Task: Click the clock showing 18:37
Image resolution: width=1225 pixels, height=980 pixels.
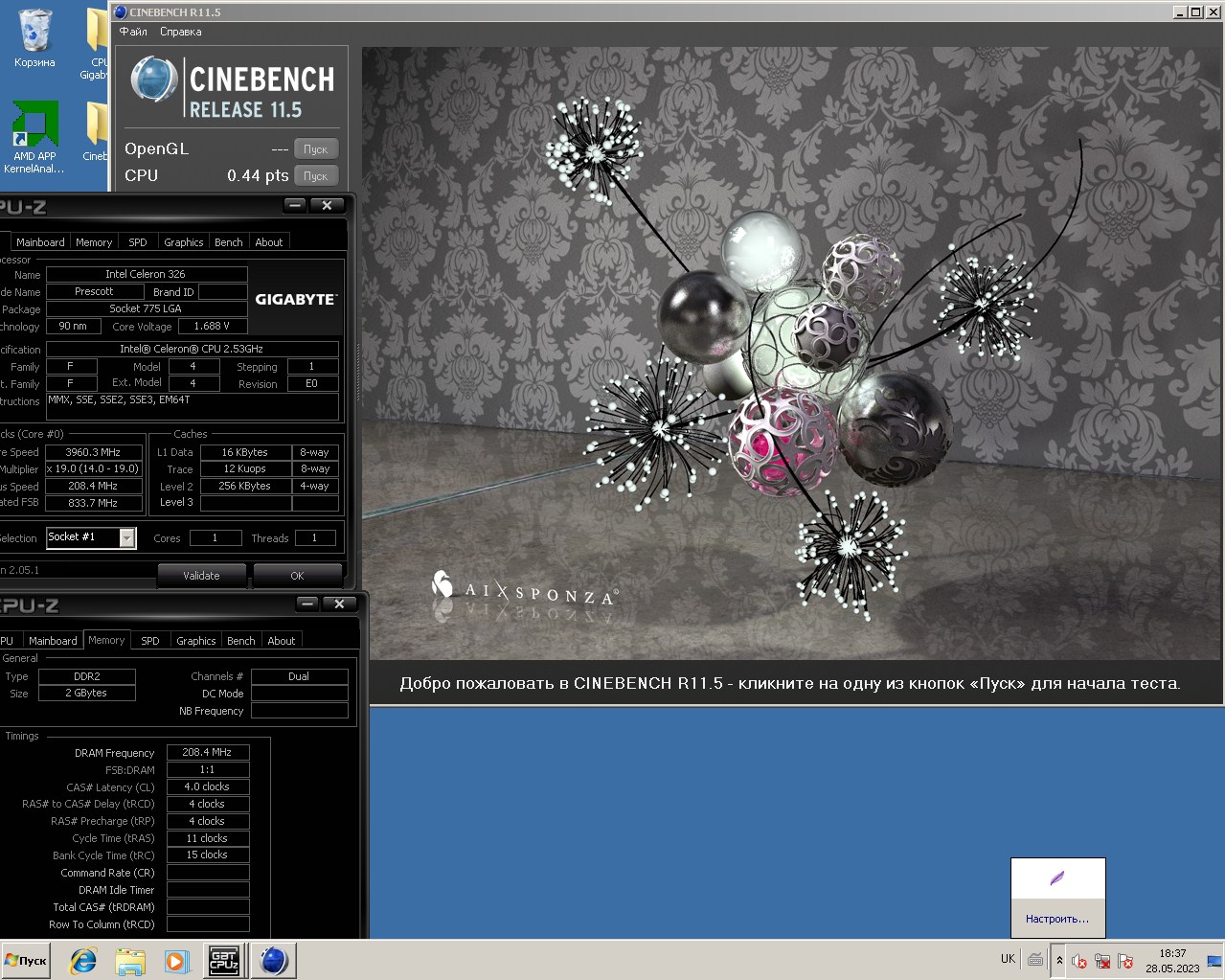Action: pyautogui.click(x=1172, y=953)
